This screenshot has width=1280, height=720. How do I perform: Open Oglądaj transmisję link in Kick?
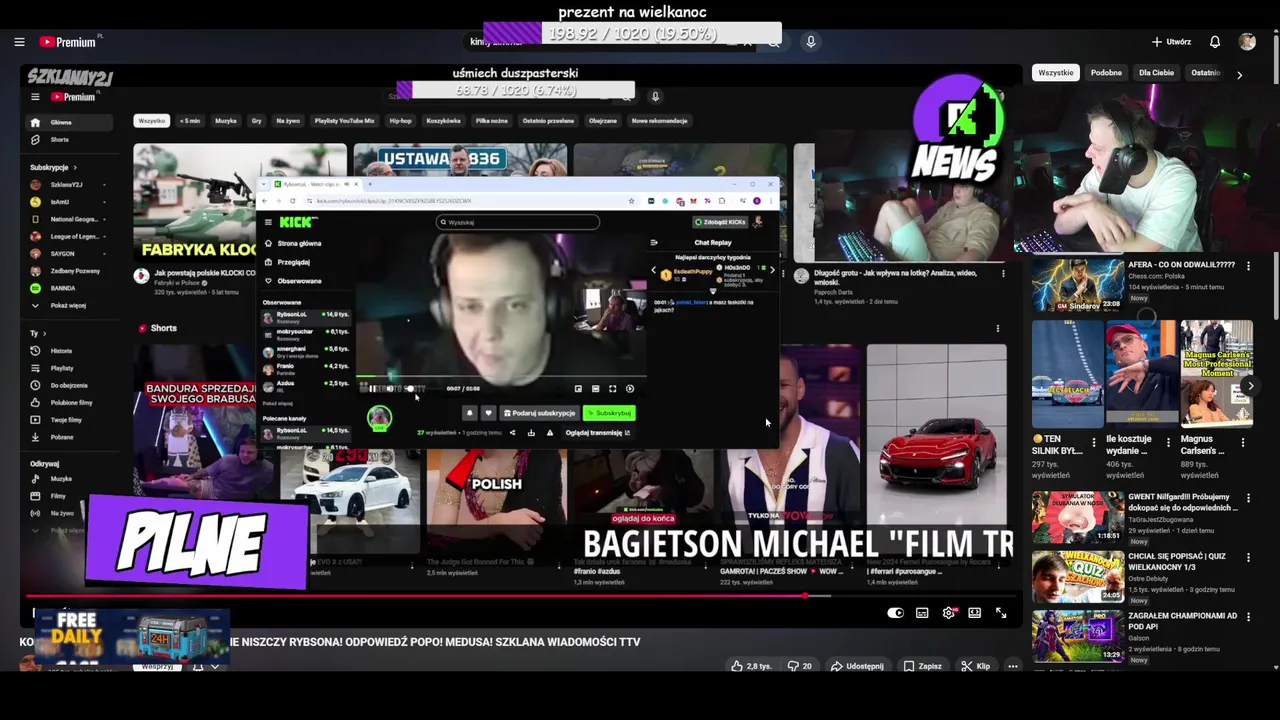(598, 433)
